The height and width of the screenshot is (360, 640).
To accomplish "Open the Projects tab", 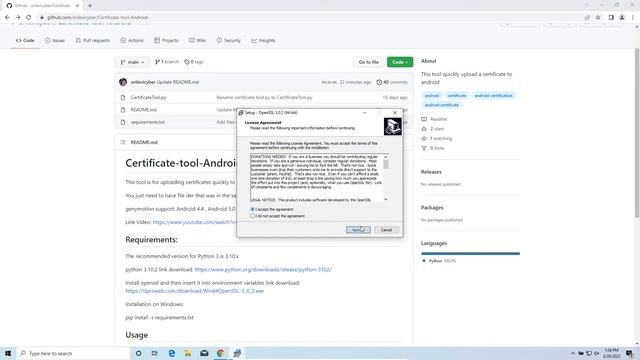I will [166, 40].
